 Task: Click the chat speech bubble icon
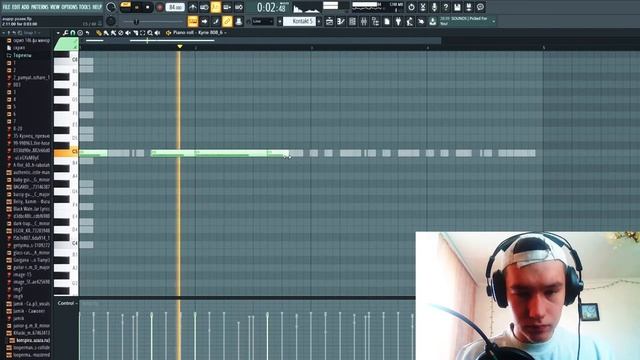(x=480, y=7)
